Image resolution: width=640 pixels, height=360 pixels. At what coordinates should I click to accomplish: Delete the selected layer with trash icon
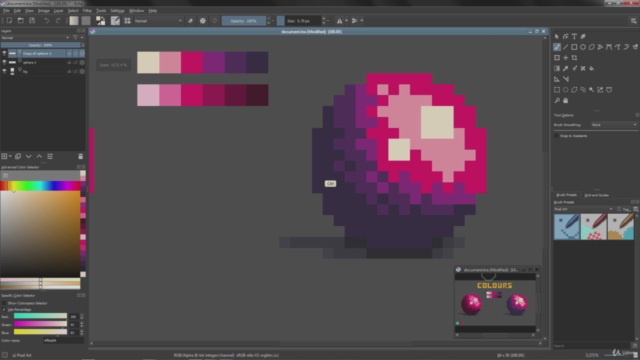click(x=80, y=156)
